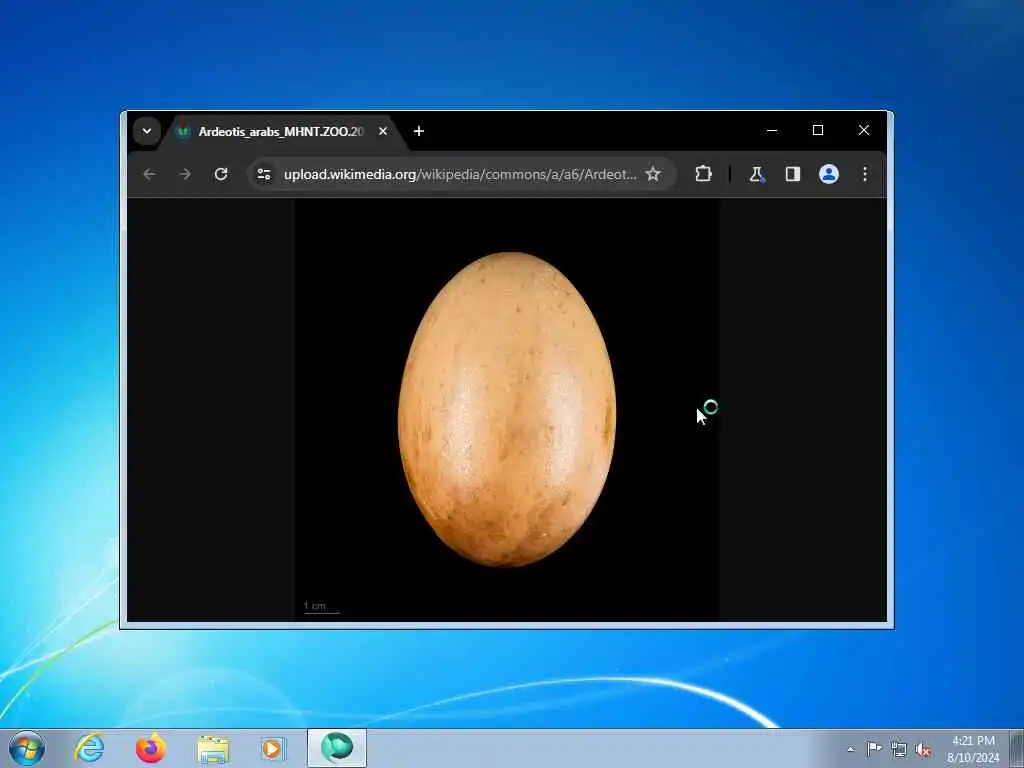Click the muted volume tray icon
The height and width of the screenshot is (768, 1024).
coord(923,749)
